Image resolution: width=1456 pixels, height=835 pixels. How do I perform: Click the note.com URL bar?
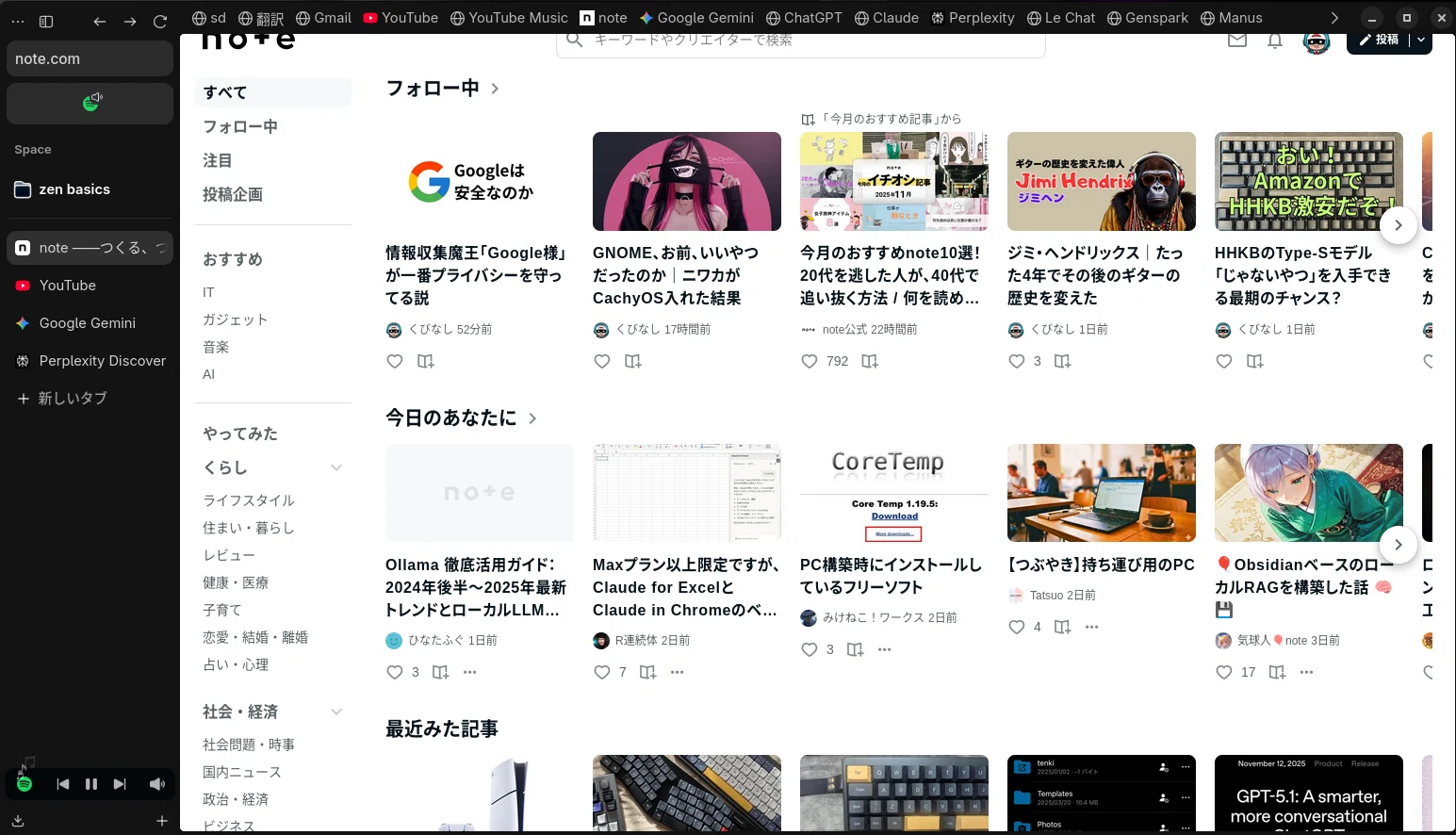click(90, 58)
